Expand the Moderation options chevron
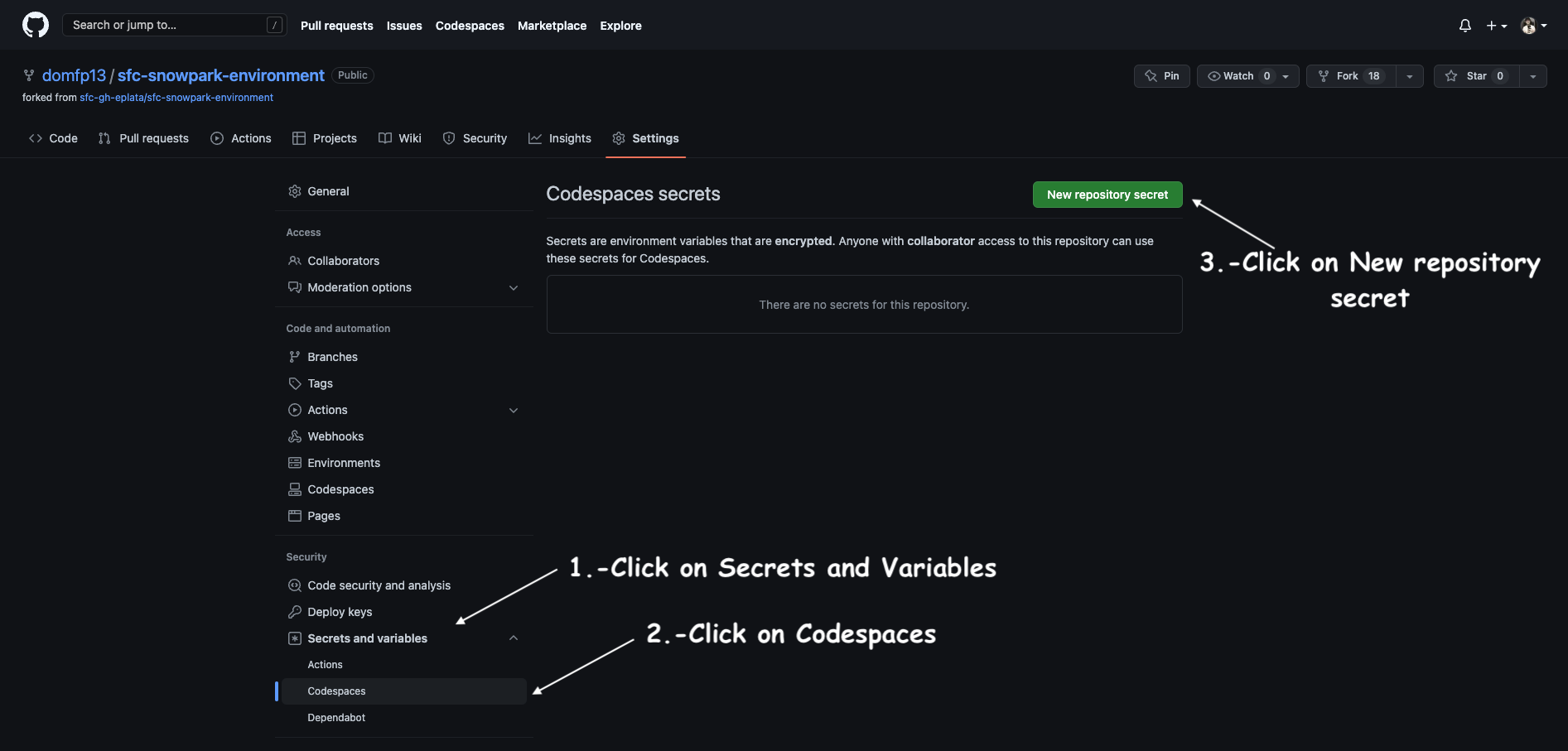The height and width of the screenshot is (751, 1568). tap(514, 287)
